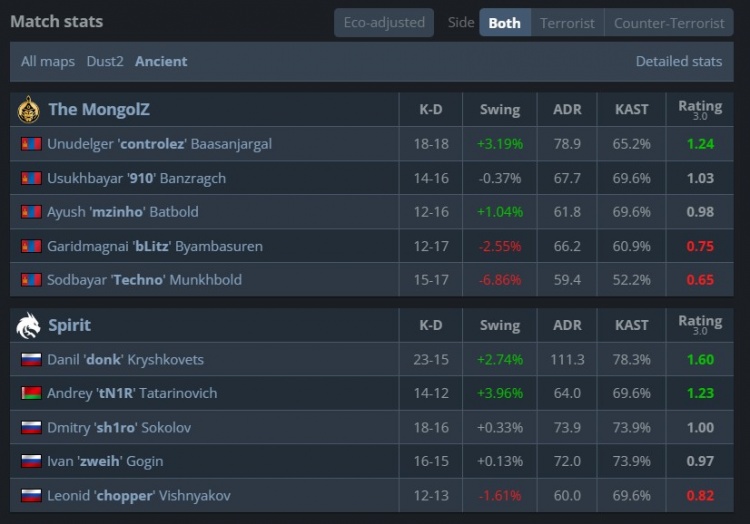Image resolution: width=750 pixels, height=524 pixels.
Task: Select the Dust2 map tab
Action: [x=105, y=61]
